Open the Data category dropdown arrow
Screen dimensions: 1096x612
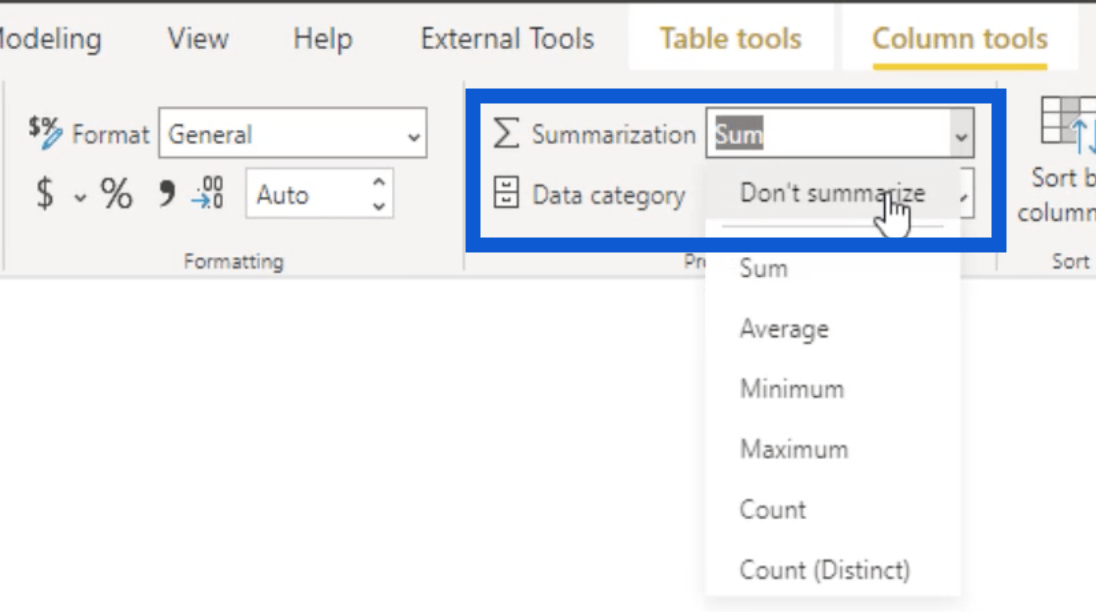pos(965,195)
